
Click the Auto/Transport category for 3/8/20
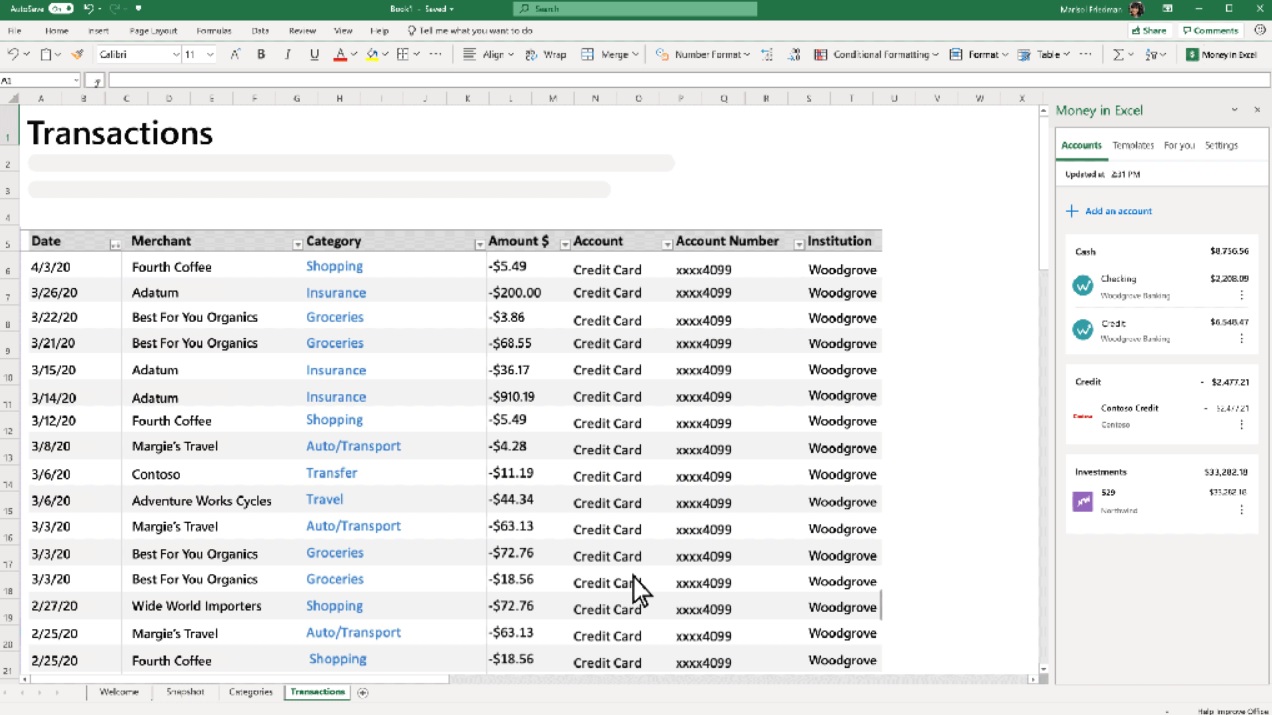pyautogui.click(x=353, y=446)
